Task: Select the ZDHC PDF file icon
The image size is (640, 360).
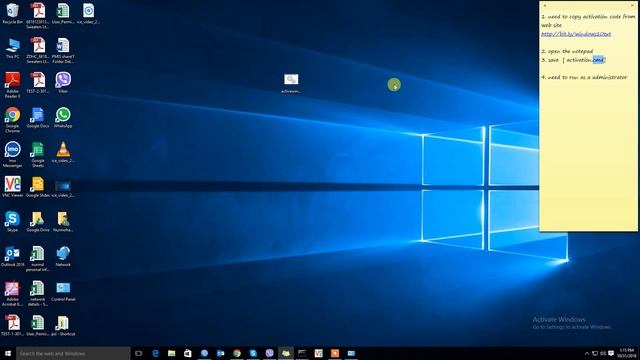Action: tap(38, 50)
